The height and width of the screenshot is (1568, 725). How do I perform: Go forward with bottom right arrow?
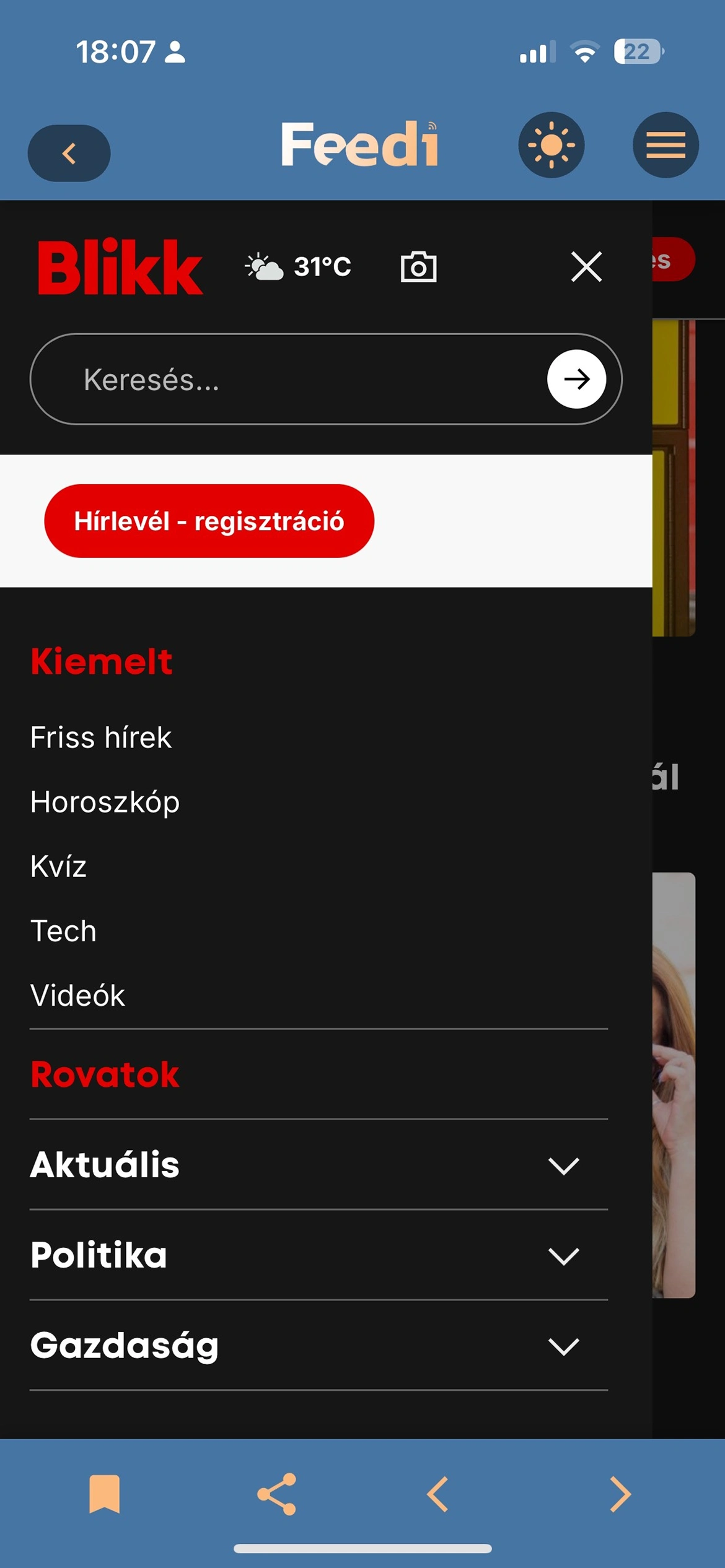point(620,1494)
